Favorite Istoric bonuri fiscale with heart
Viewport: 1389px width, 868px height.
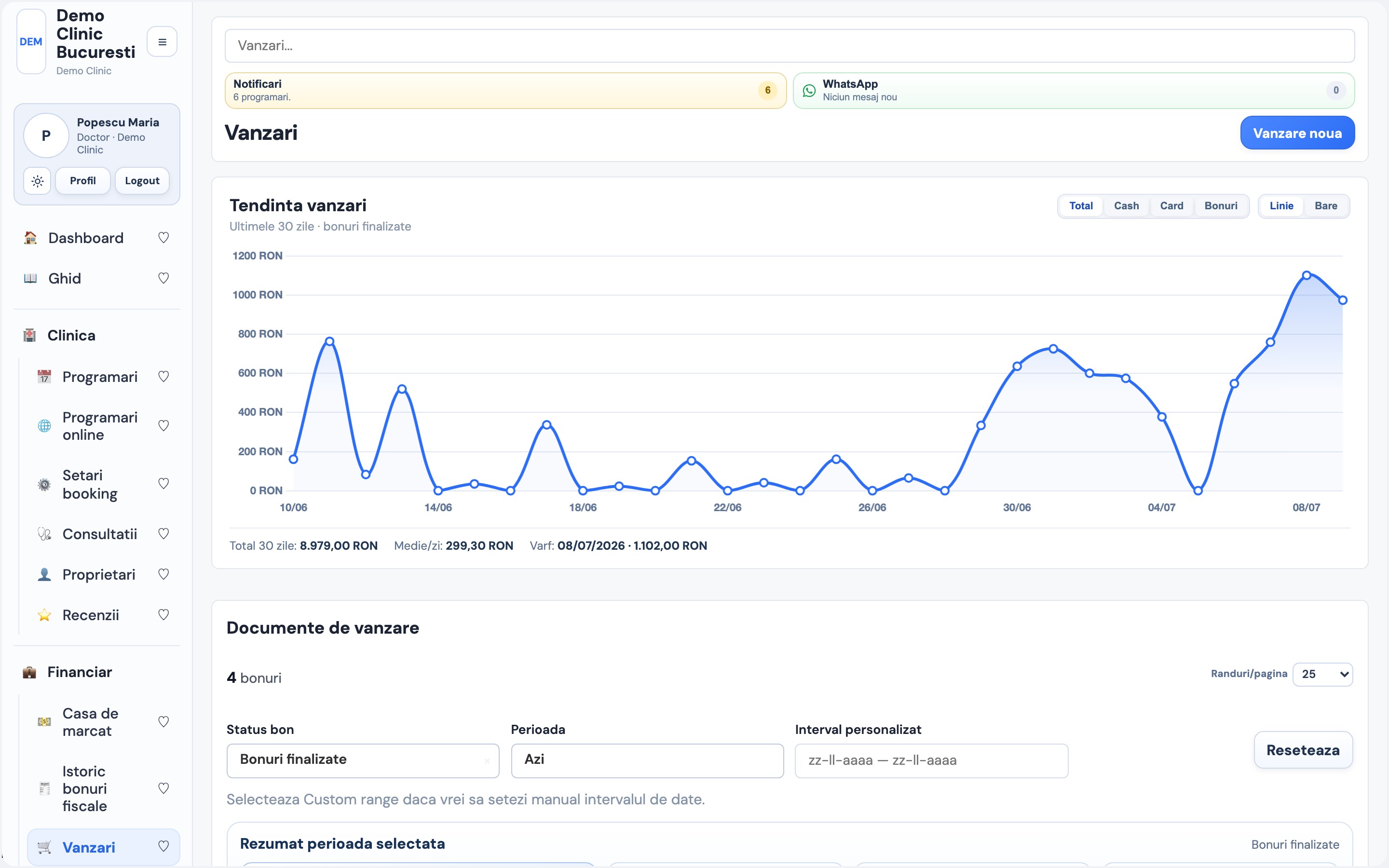click(163, 789)
